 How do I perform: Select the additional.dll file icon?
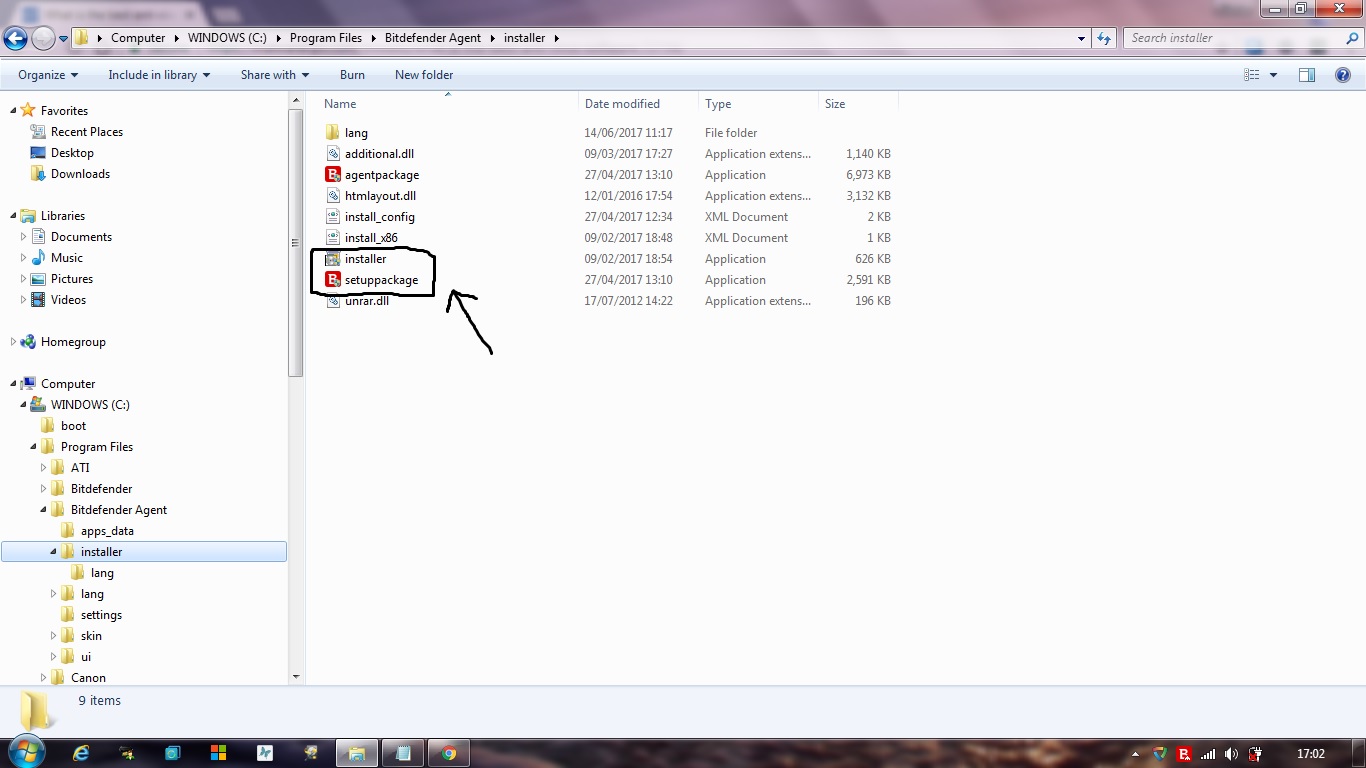pos(333,154)
